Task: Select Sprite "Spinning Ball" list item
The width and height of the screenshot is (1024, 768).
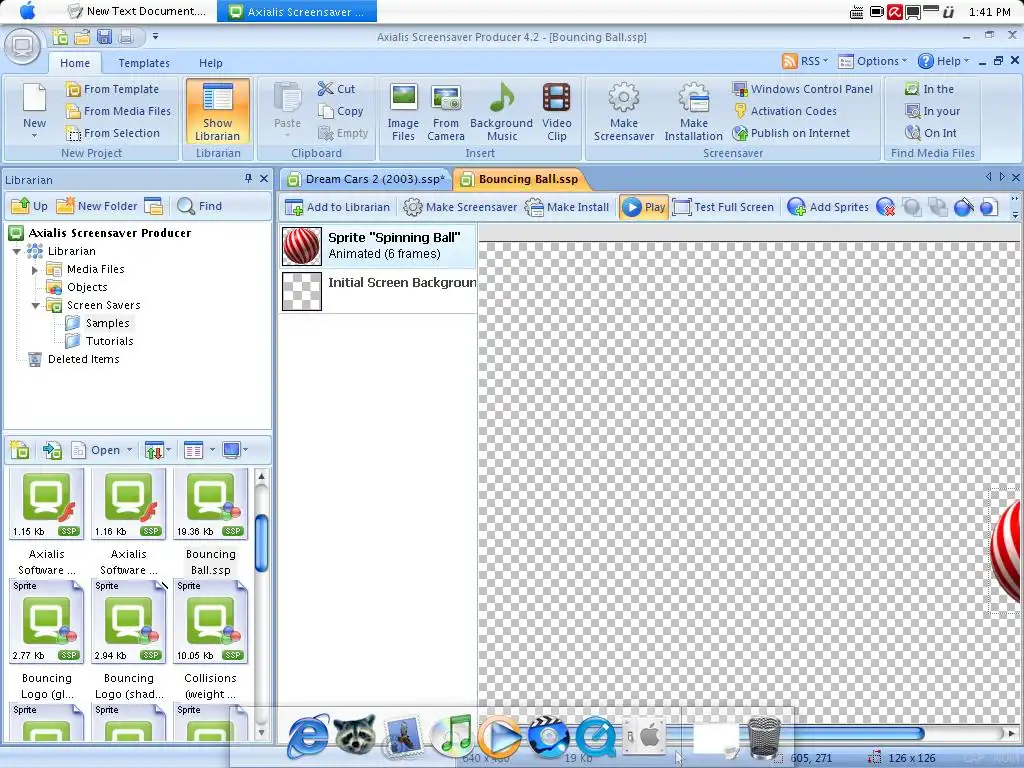Action: click(379, 246)
